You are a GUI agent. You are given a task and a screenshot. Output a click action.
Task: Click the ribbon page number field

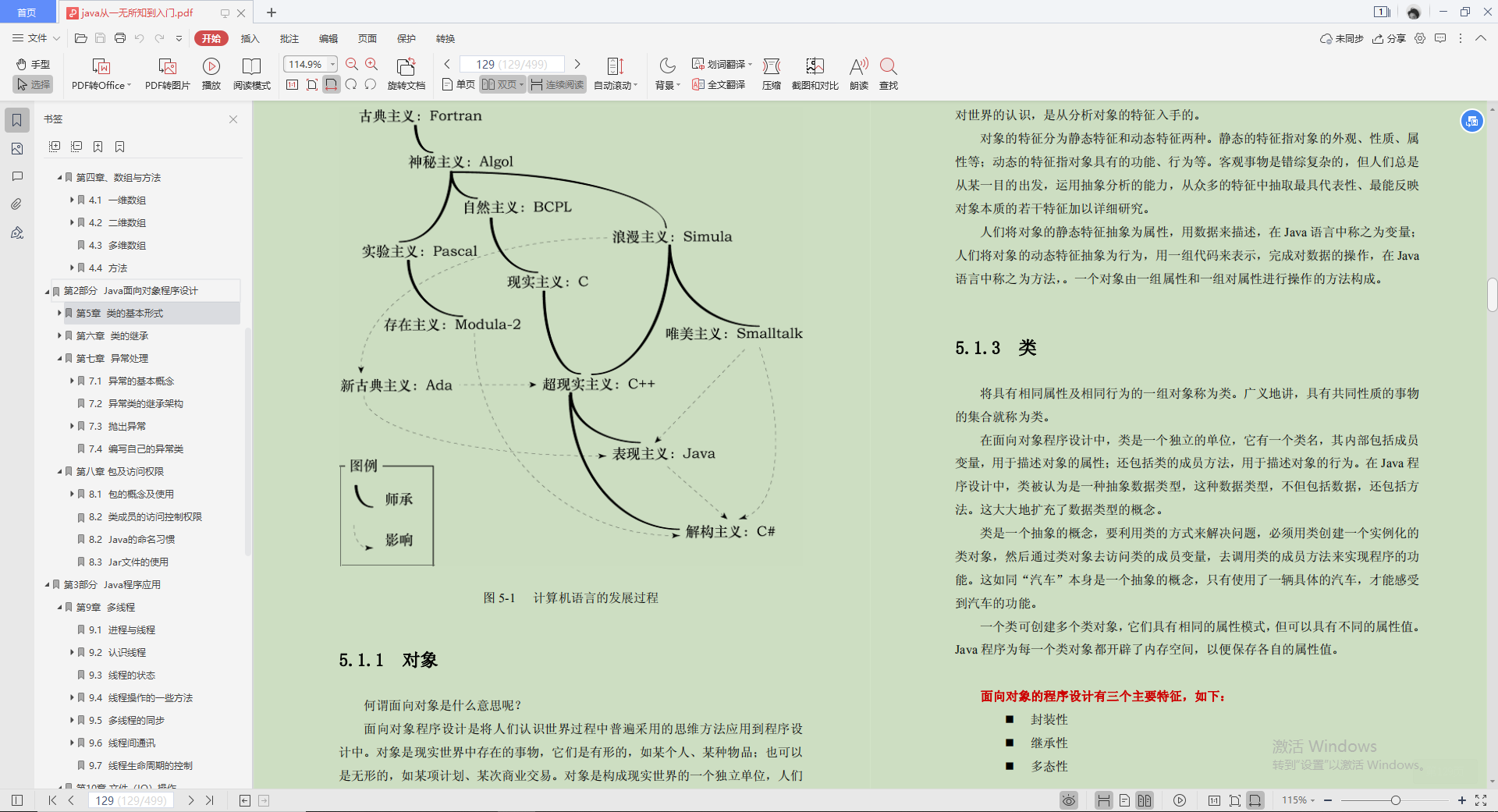tap(513, 64)
